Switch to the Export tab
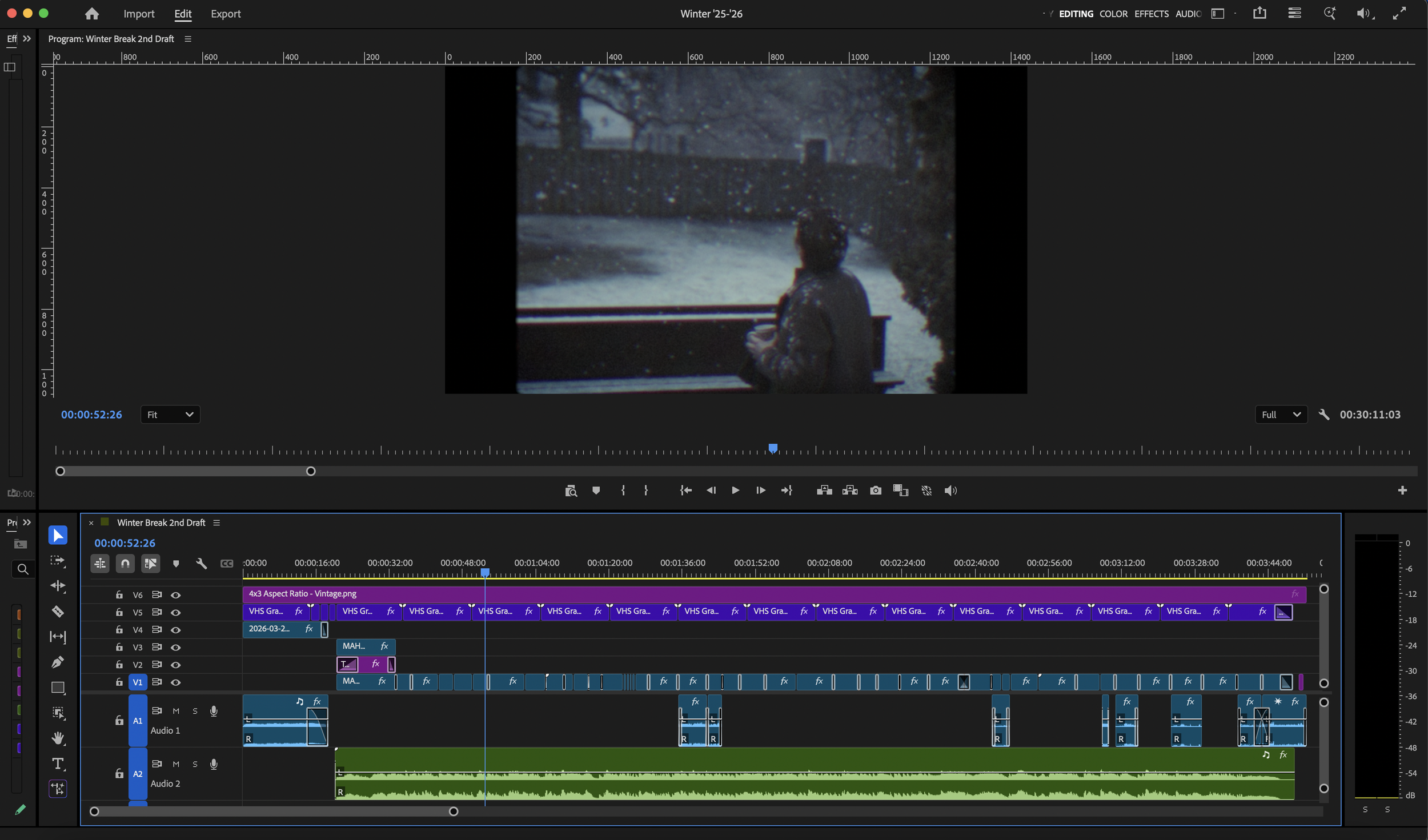 (226, 14)
